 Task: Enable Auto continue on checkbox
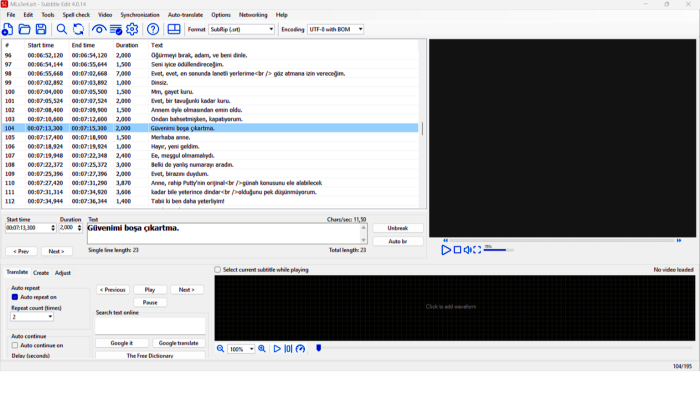point(15,345)
